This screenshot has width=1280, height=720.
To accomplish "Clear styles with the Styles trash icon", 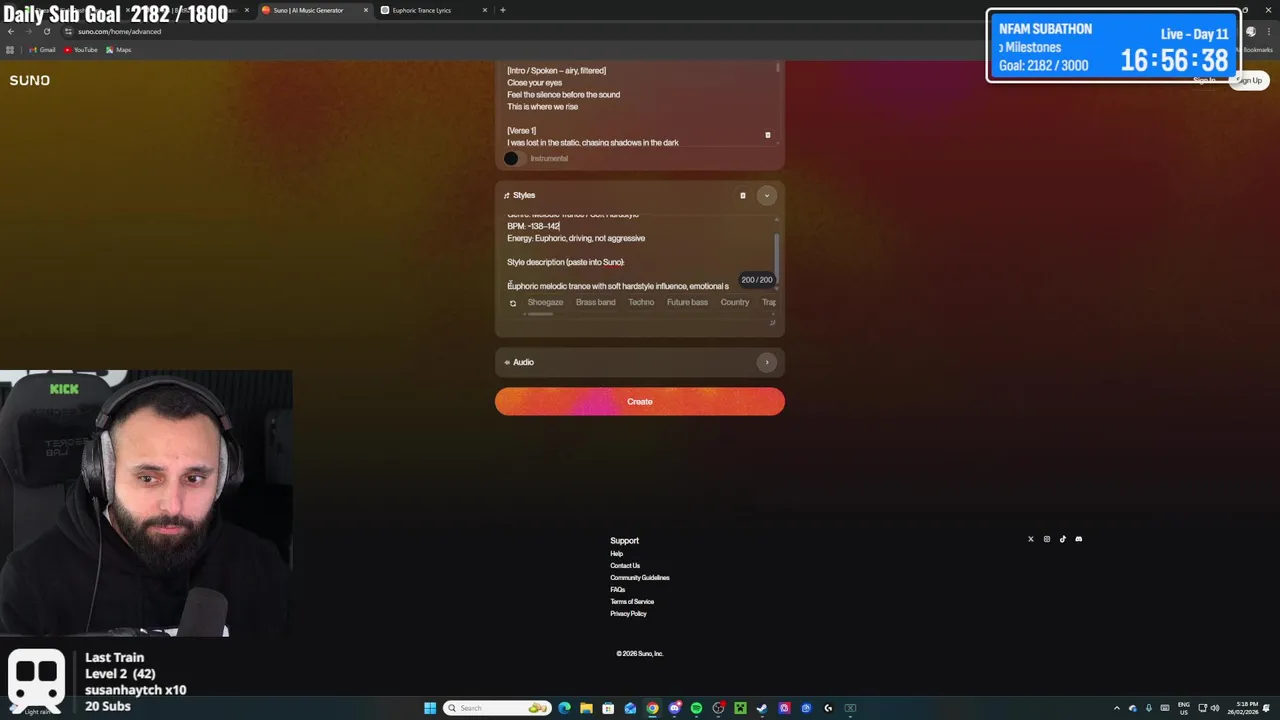I will (x=743, y=195).
